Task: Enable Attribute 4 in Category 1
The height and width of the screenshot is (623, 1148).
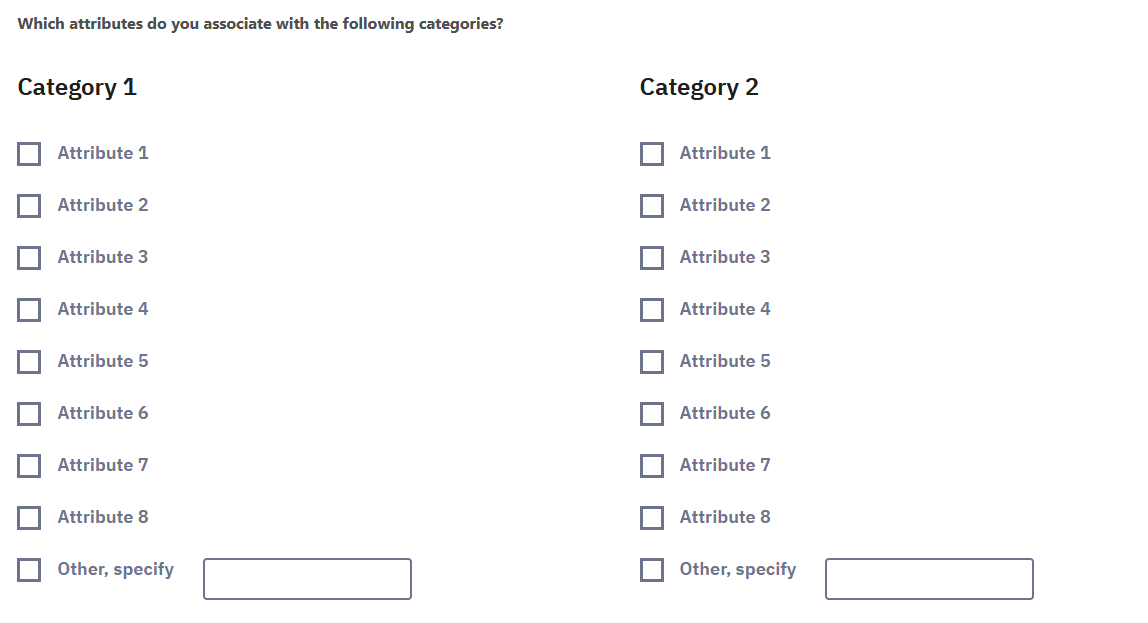Action: click(x=29, y=310)
